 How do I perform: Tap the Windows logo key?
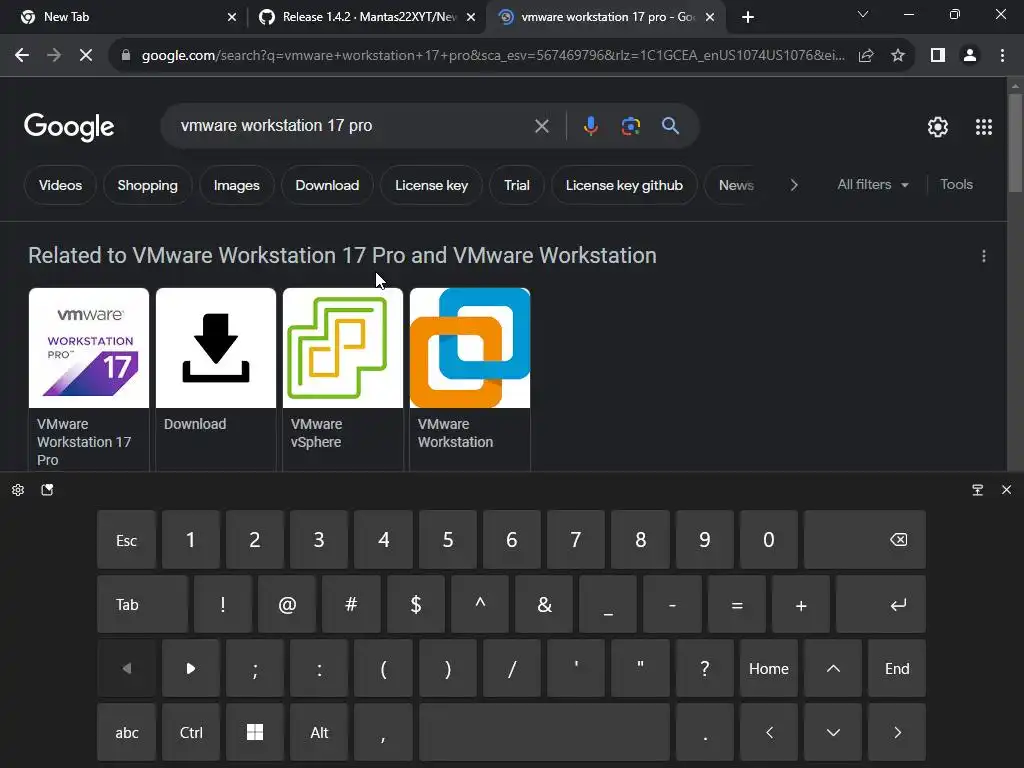tap(255, 733)
